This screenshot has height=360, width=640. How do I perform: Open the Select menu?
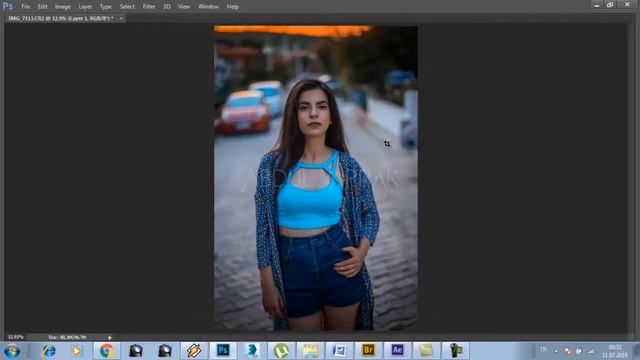click(127, 7)
